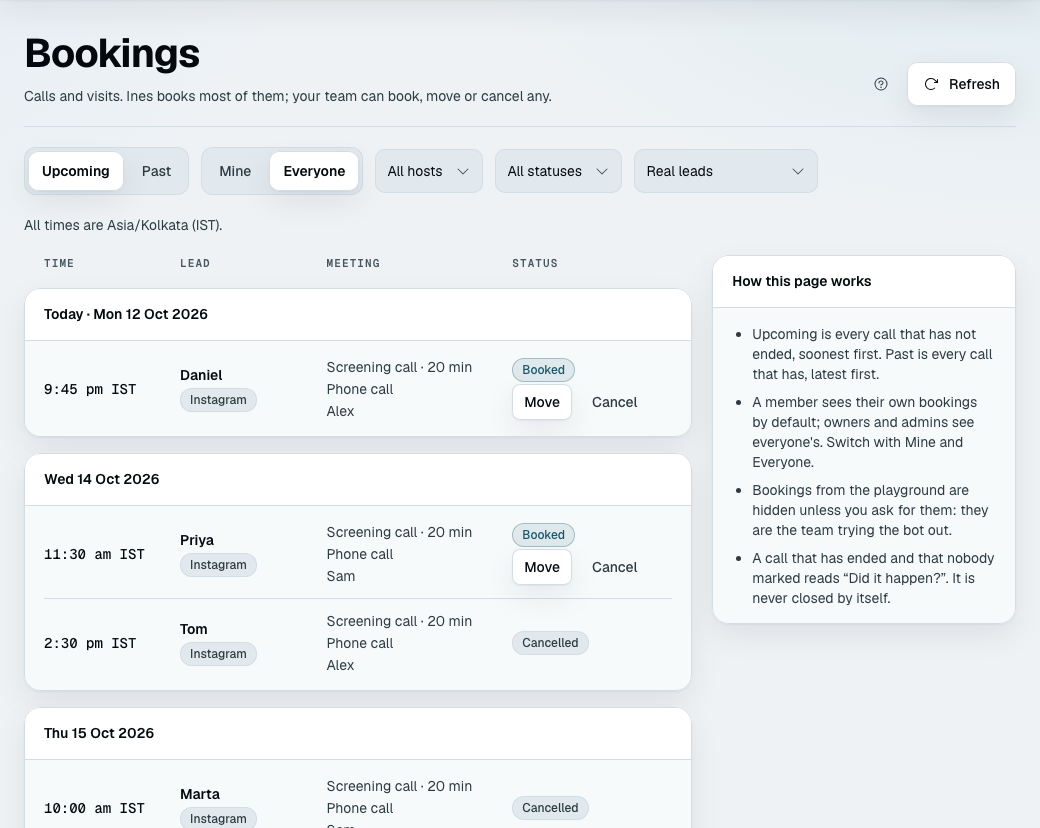This screenshot has height=828, width=1040.
Task: Click the 11:30 am IST time
Action: pos(94,555)
